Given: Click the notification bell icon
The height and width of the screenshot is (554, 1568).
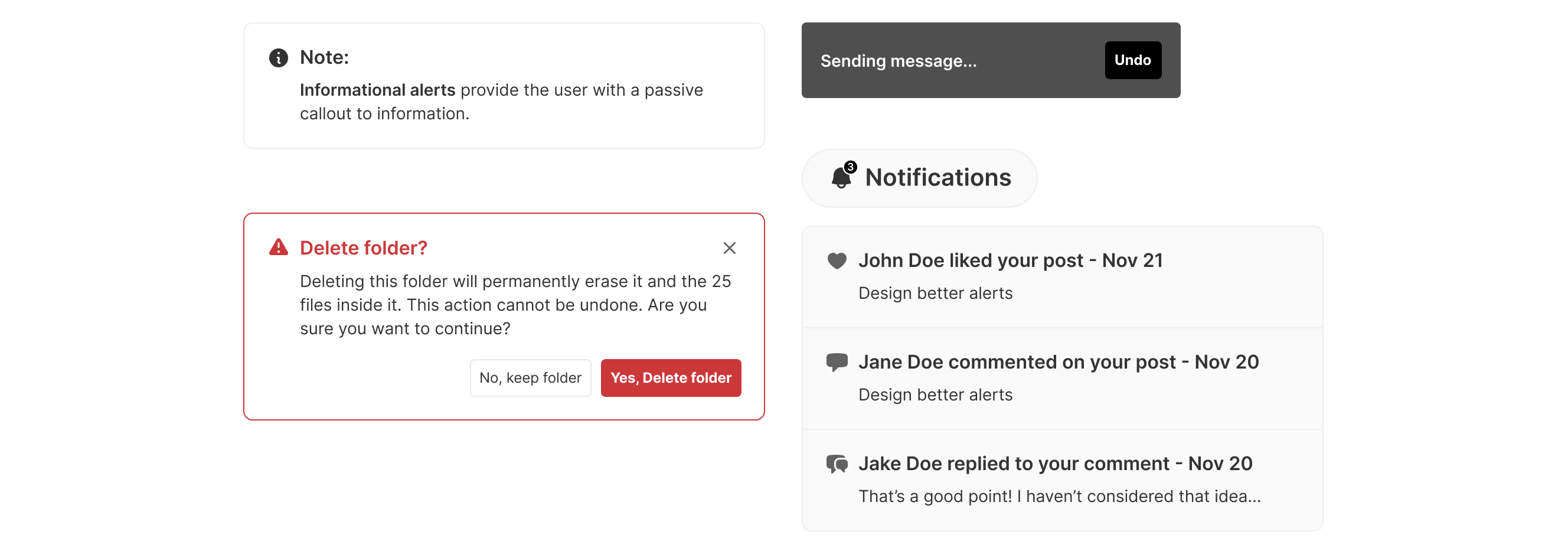Looking at the screenshot, I should point(841,178).
